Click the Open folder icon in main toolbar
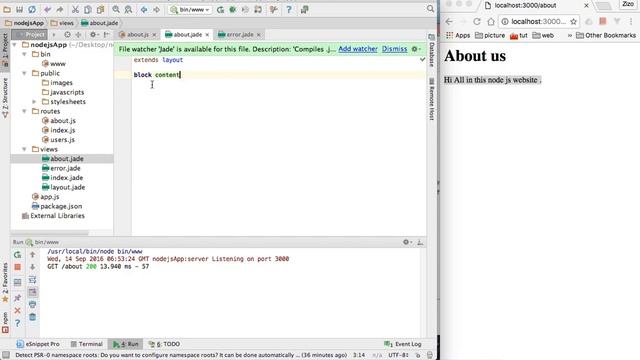The width and height of the screenshot is (640, 360). (7, 9)
